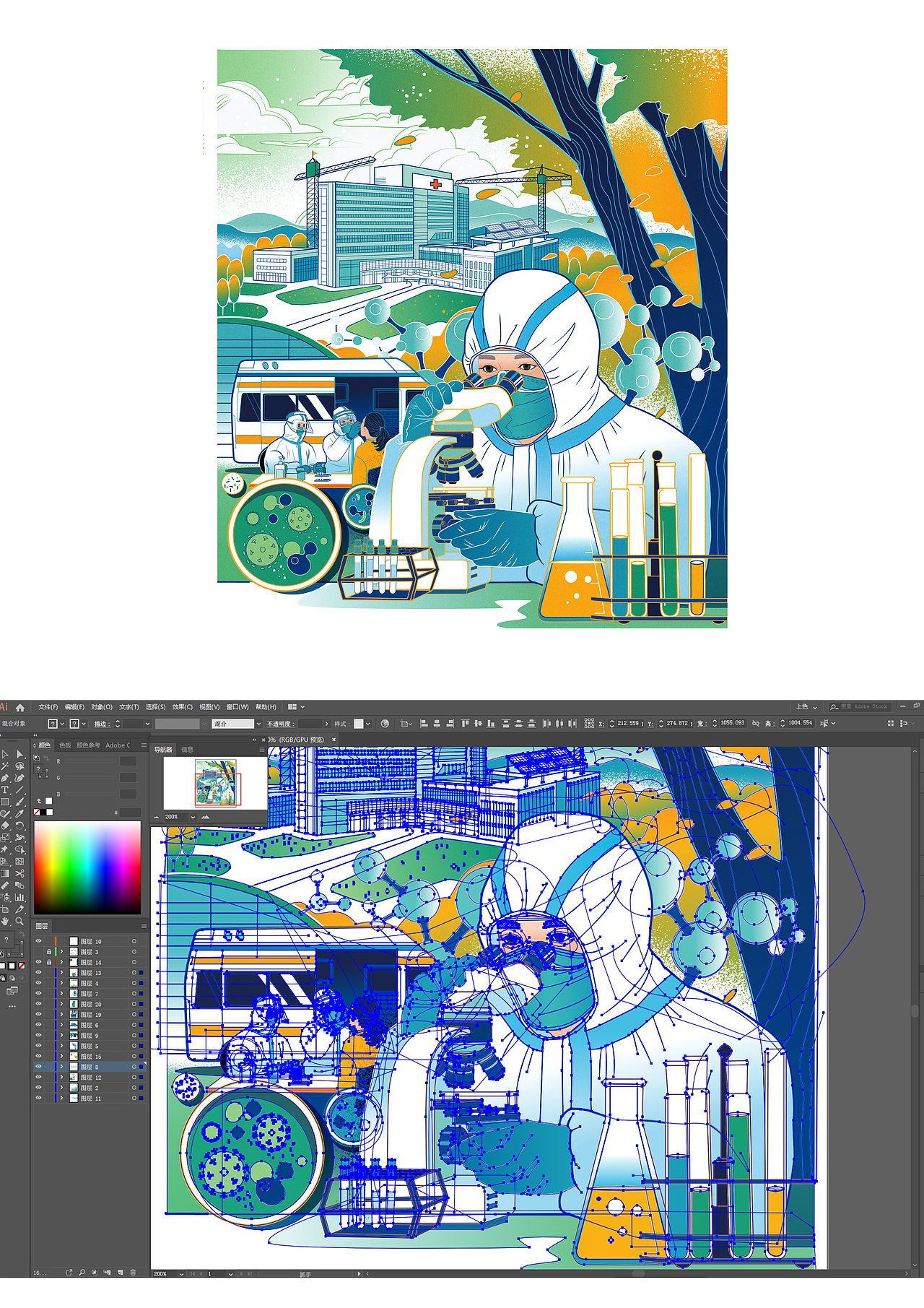
Task: Switch to the 色板 tab
Action: click(x=65, y=745)
